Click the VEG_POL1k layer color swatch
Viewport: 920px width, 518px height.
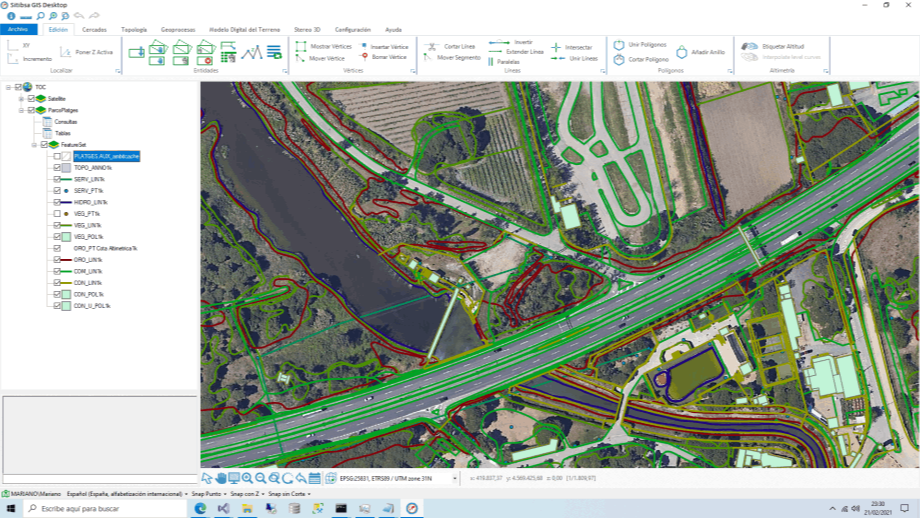click(x=66, y=236)
